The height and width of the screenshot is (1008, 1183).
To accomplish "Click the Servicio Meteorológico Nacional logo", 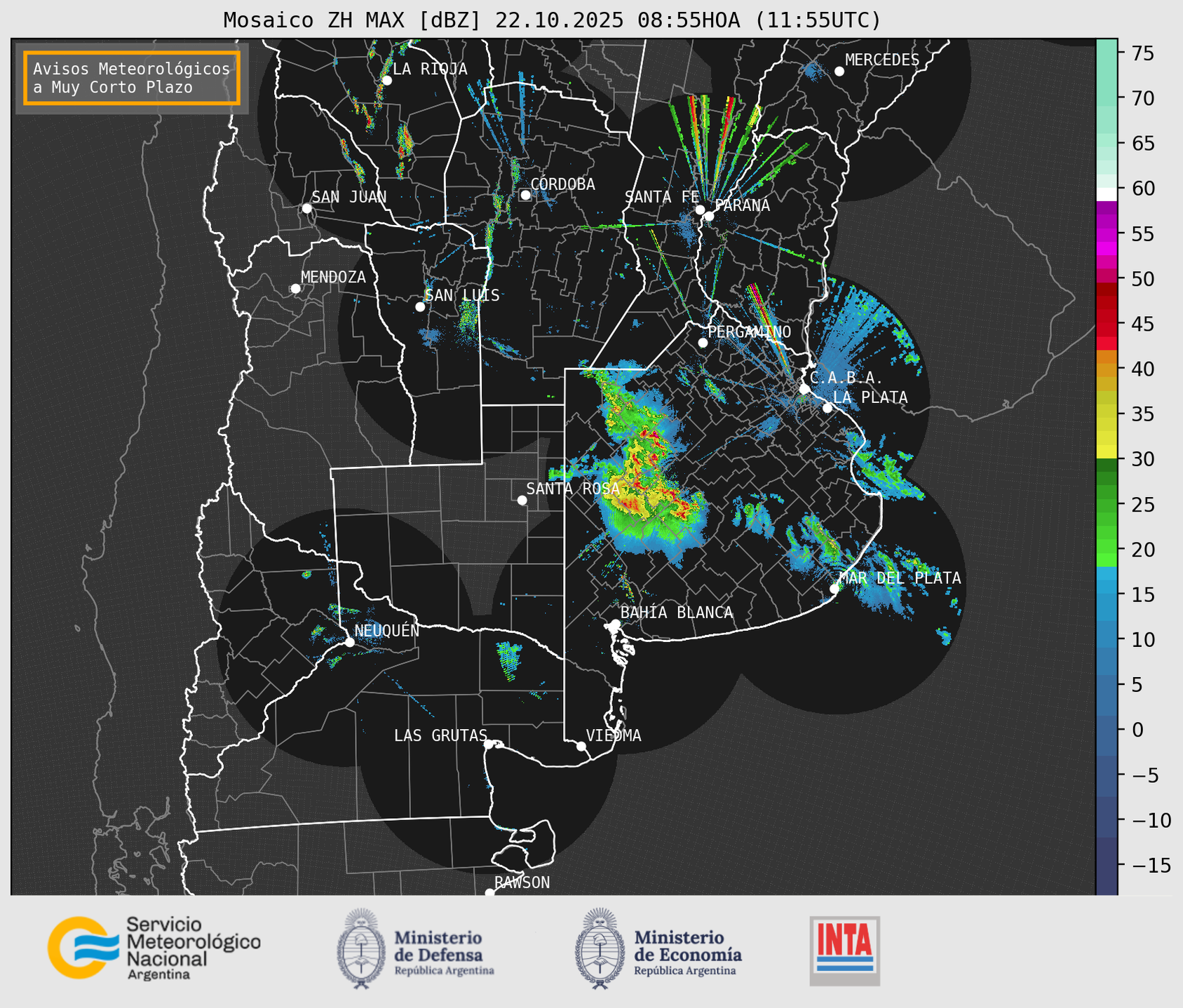I will (x=154, y=948).
